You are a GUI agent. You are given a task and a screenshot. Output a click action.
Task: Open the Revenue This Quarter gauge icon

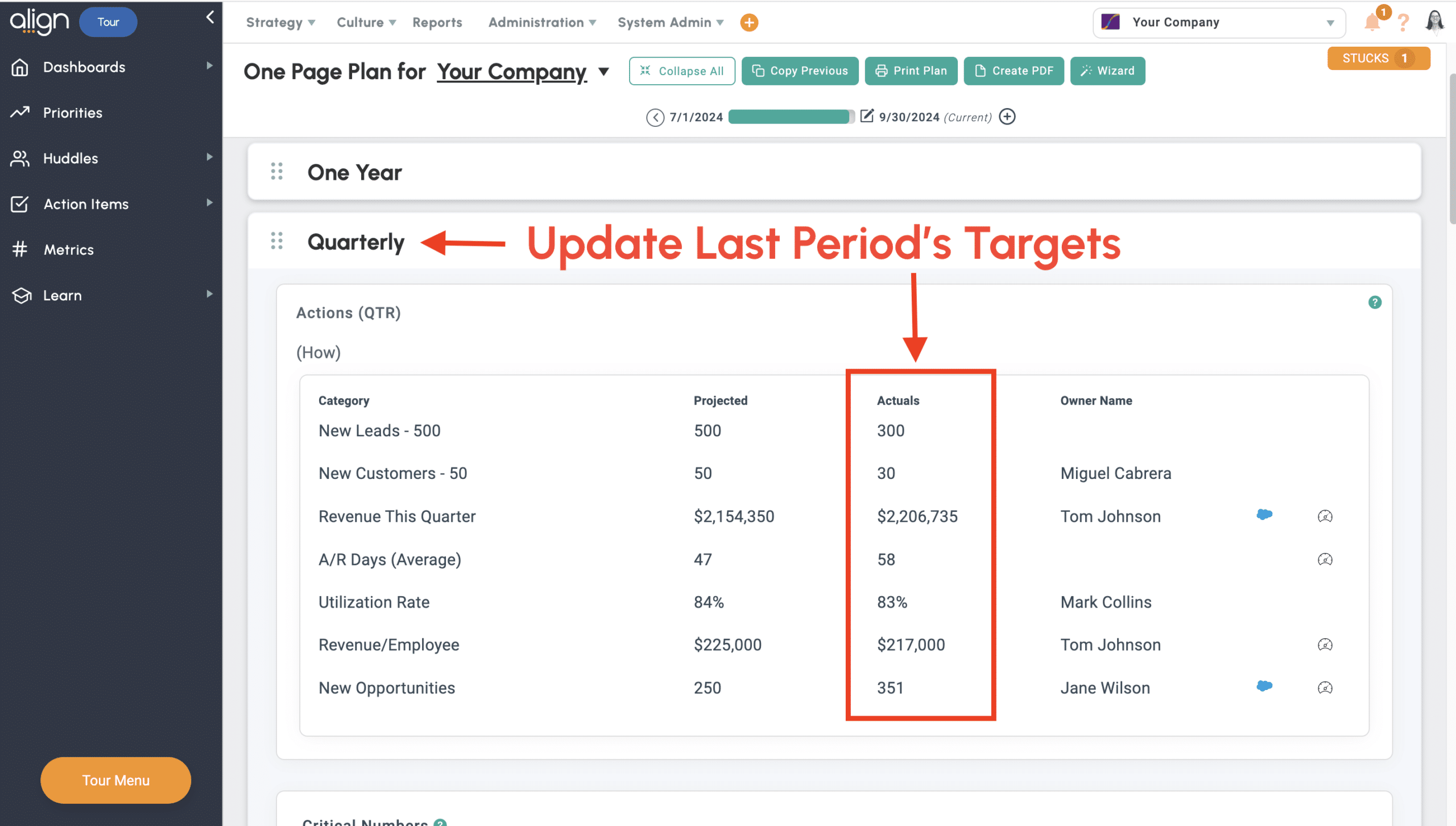click(x=1325, y=517)
